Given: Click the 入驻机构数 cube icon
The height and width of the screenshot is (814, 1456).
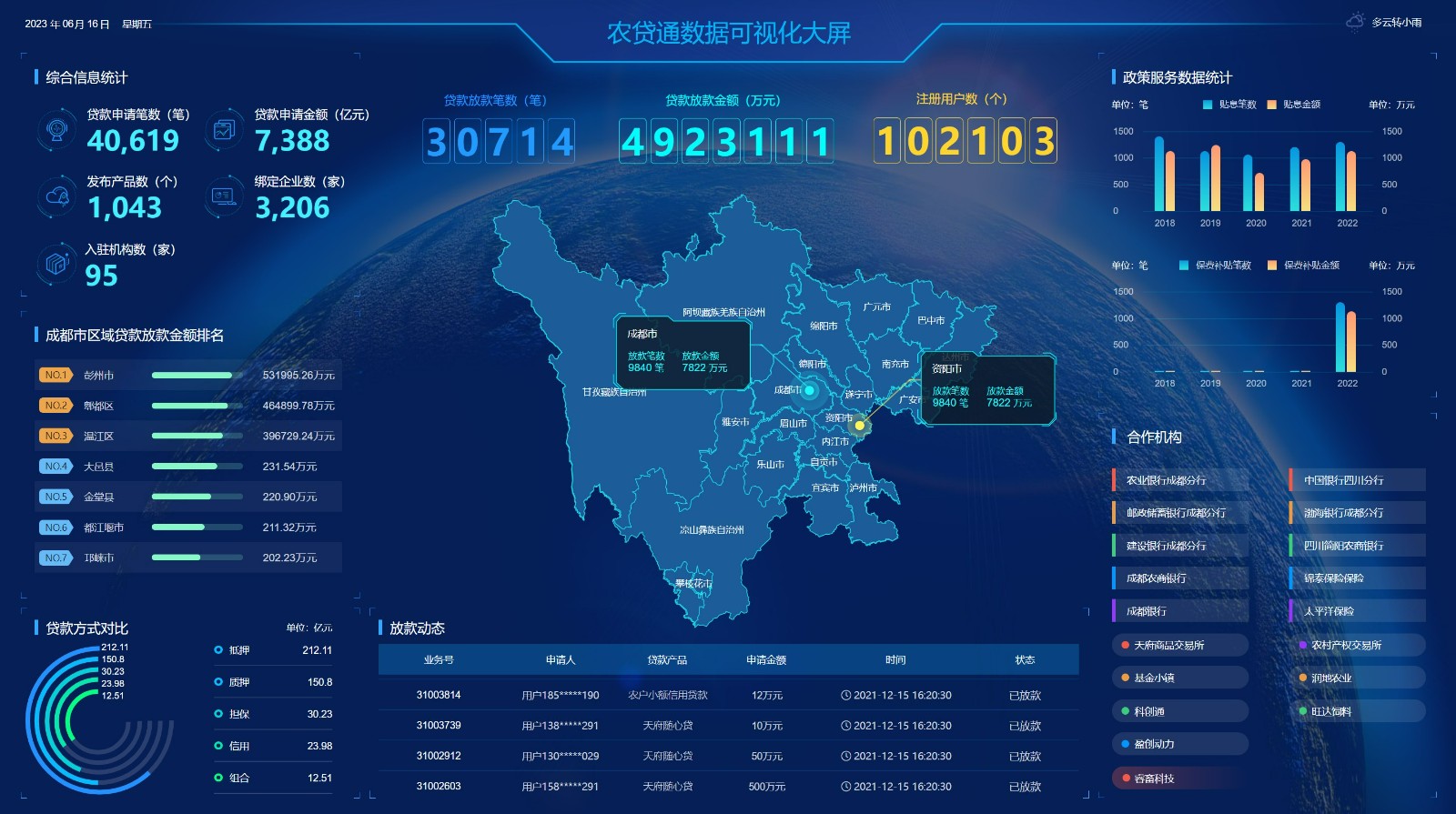Looking at the screenshot, I should (x=57, y=264).
